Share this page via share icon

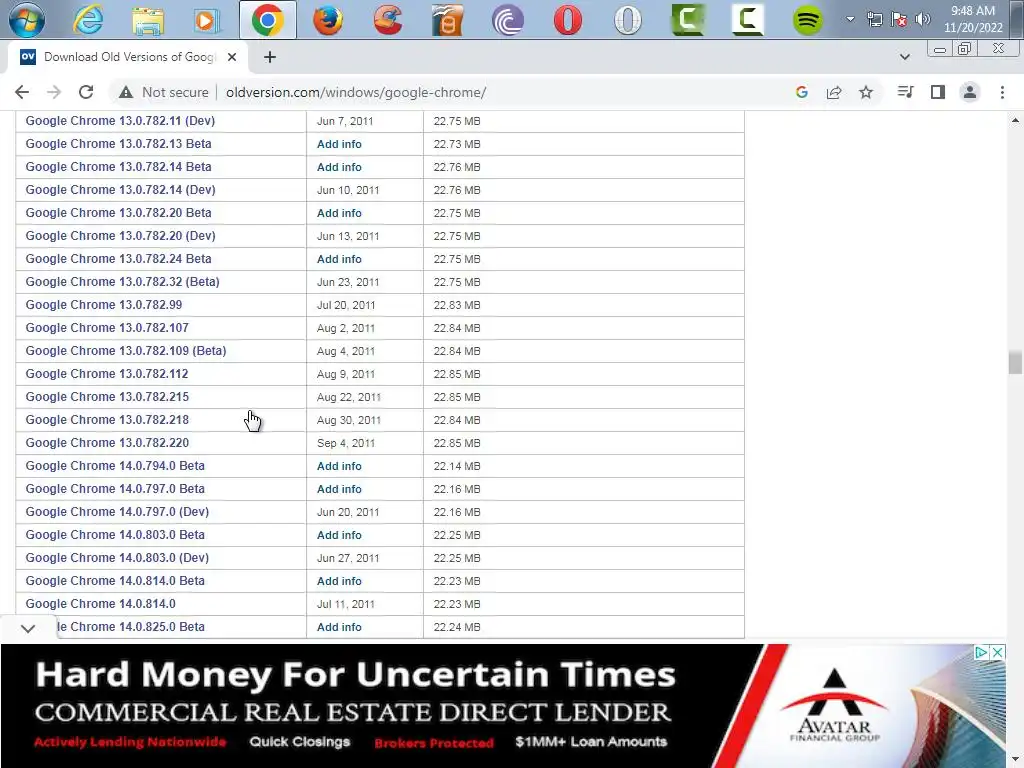834,92
